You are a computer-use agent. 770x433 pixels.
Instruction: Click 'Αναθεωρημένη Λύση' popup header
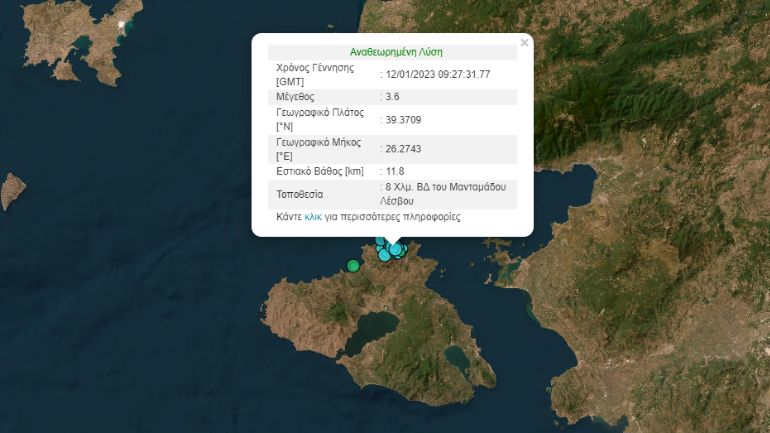tap(396, 52)
